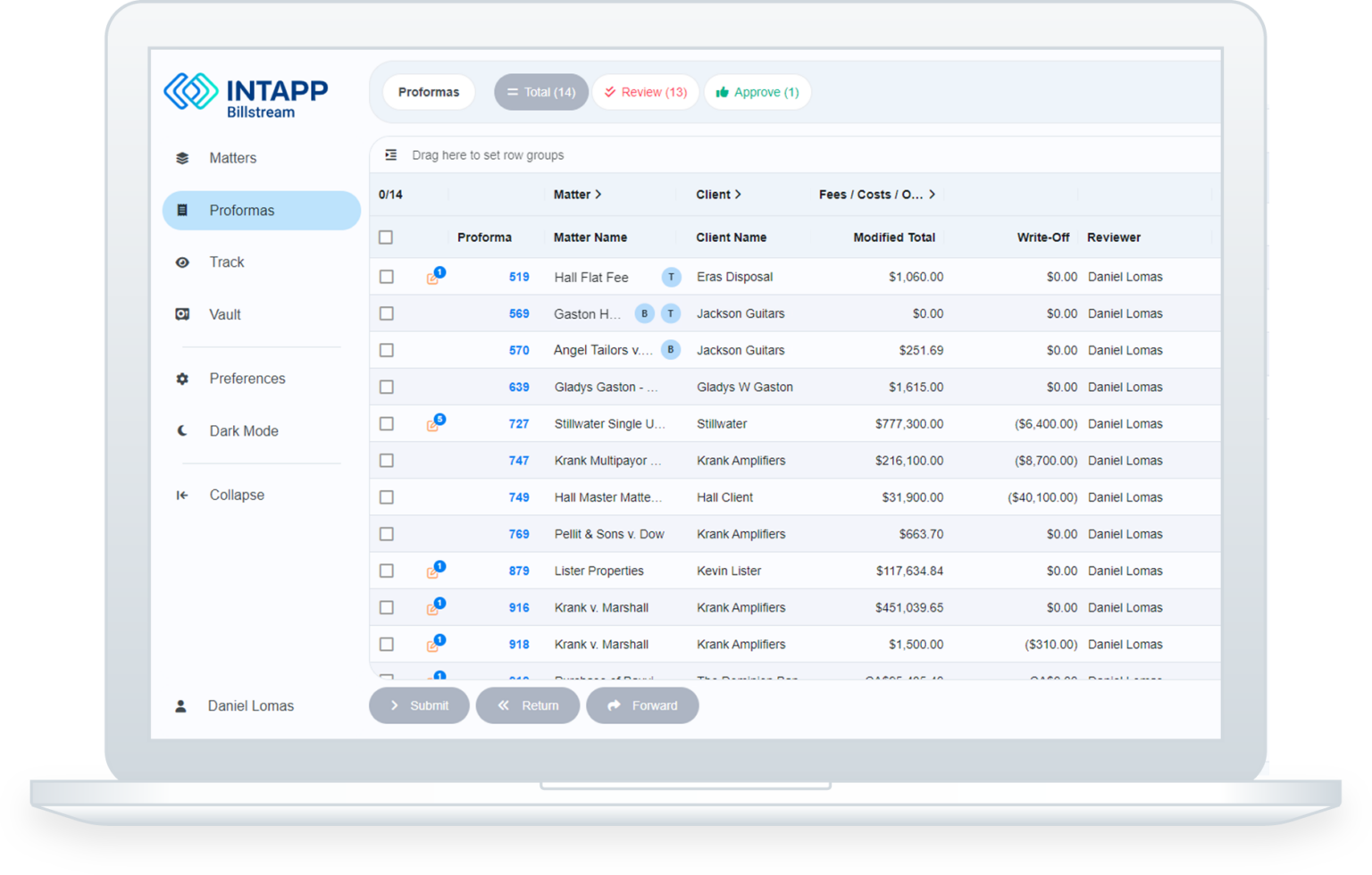Check the checkbox for proforma 639

[386, 387]
